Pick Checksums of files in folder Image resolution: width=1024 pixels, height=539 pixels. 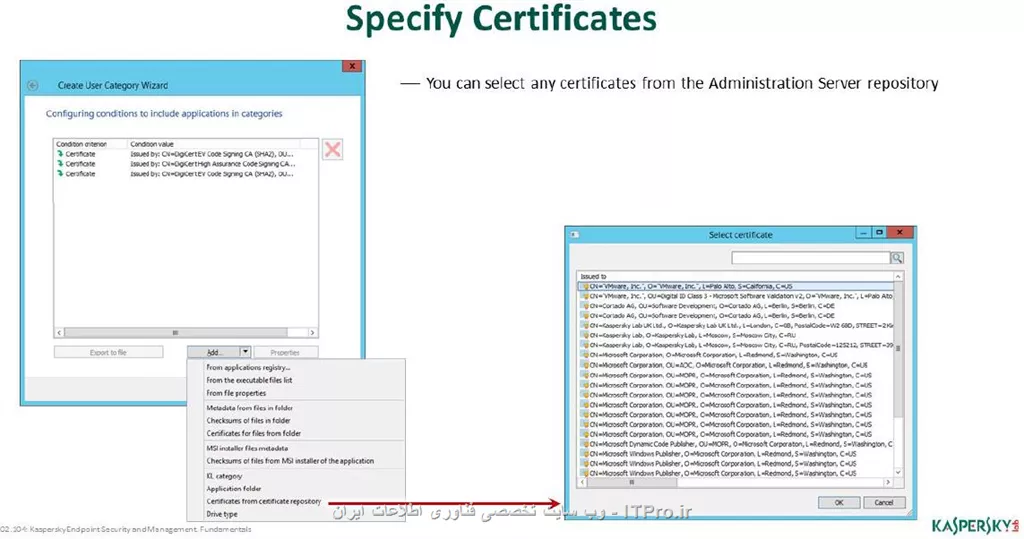(x=248, y=421)
